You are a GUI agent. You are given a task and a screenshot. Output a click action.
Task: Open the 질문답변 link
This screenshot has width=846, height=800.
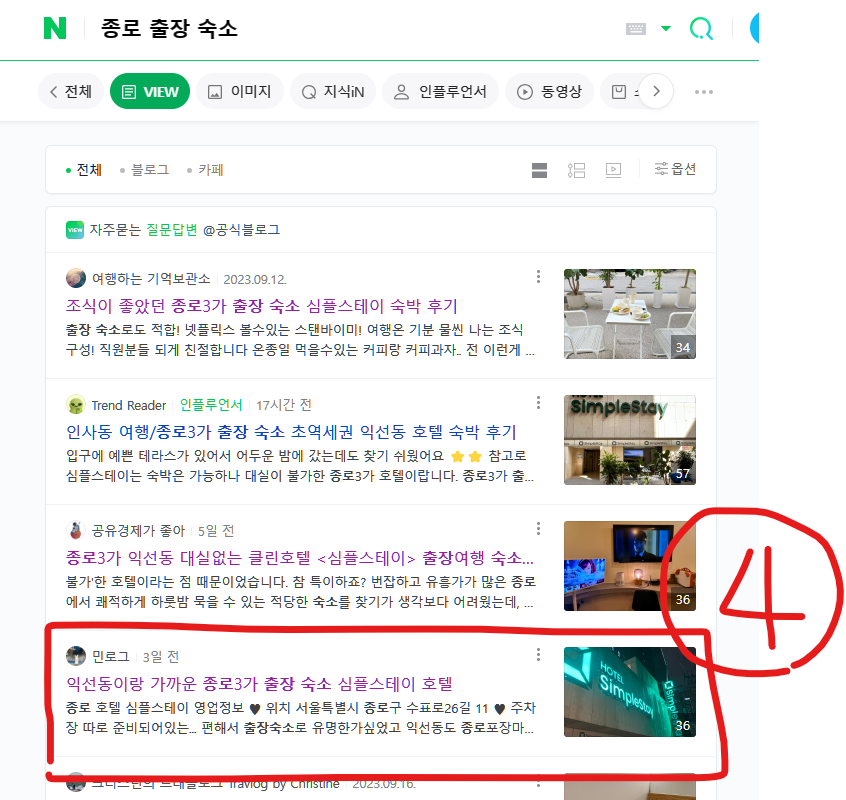pos(172,230)
